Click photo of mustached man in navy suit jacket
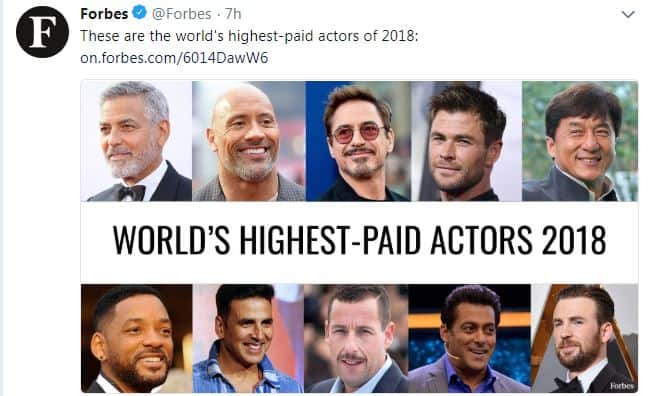The image size is (650, 396). click(356, 338)
